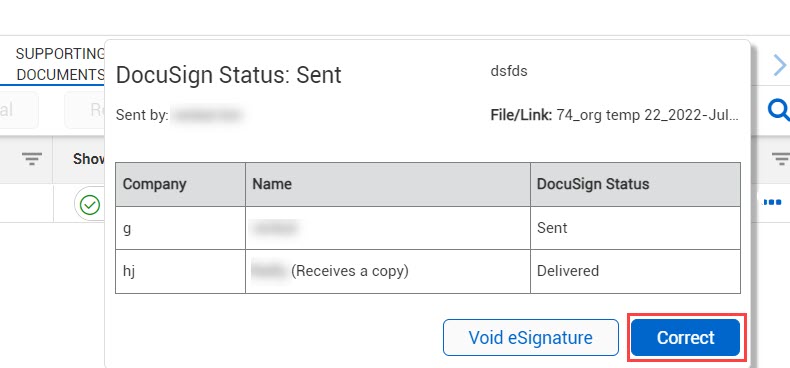
Task: Click the Delivered status cell for company hj
Action: 635,271
